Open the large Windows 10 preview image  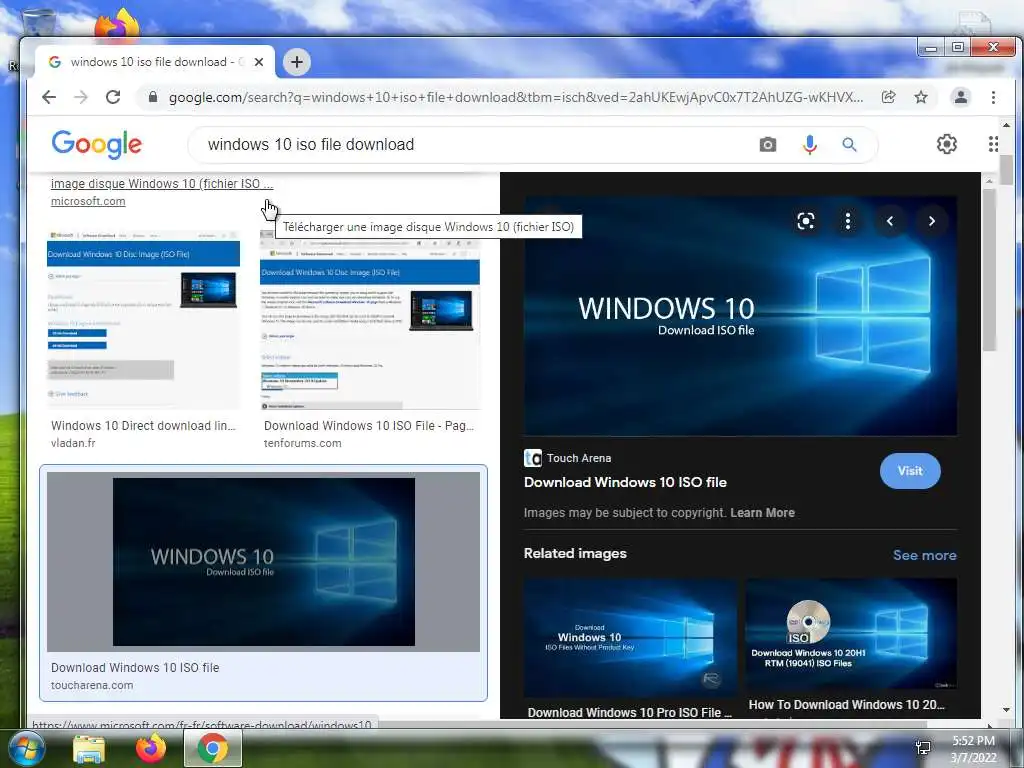(x=740, y=316)
